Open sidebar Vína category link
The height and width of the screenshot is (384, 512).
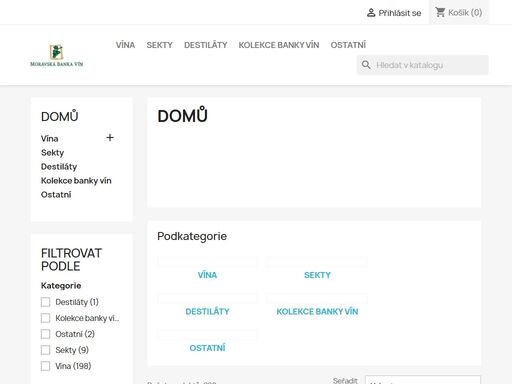[x=50, y=139]
